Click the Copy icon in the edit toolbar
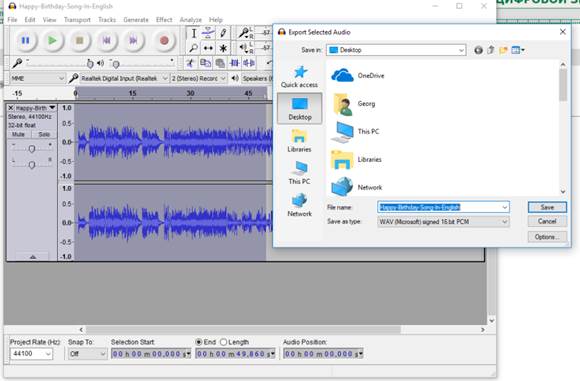Screen dimensions: 580x381 point(205,63)
